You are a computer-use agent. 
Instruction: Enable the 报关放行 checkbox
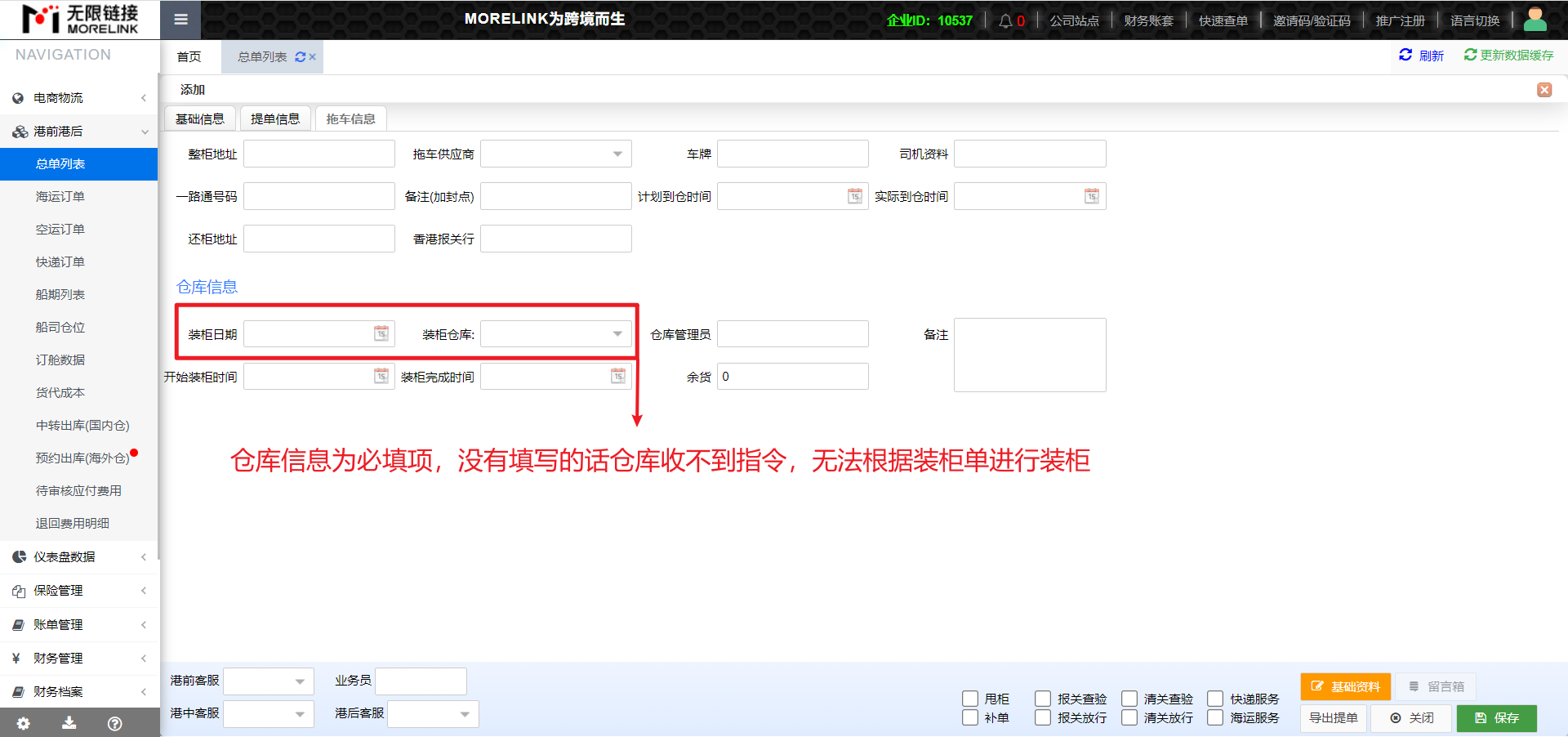pos(1043,717)
